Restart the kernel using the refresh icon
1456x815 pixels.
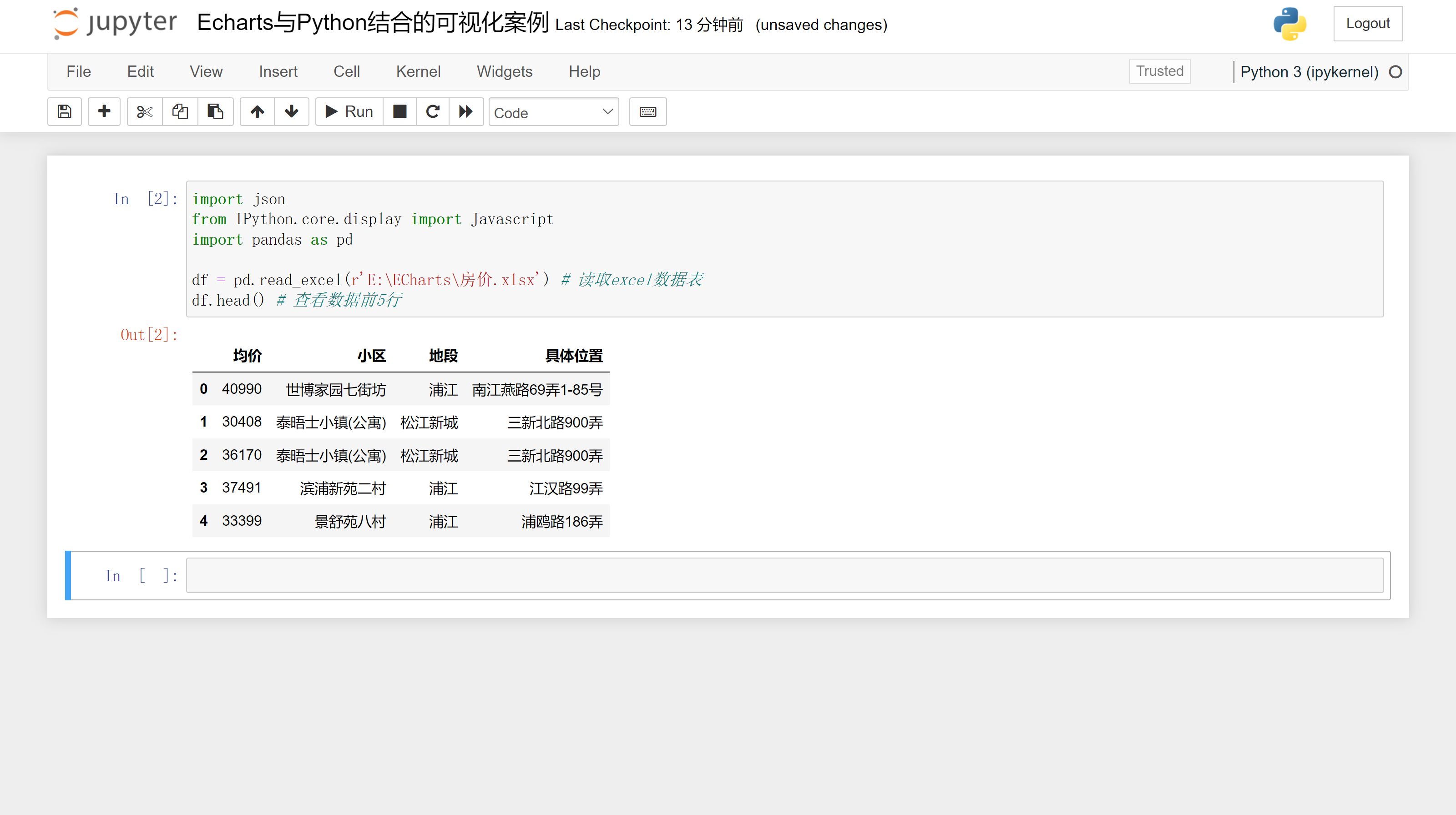433,111
